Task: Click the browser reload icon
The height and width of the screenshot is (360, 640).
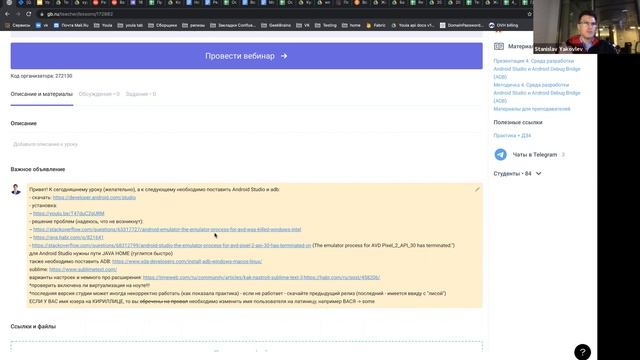Action: [x=29, y=14]
